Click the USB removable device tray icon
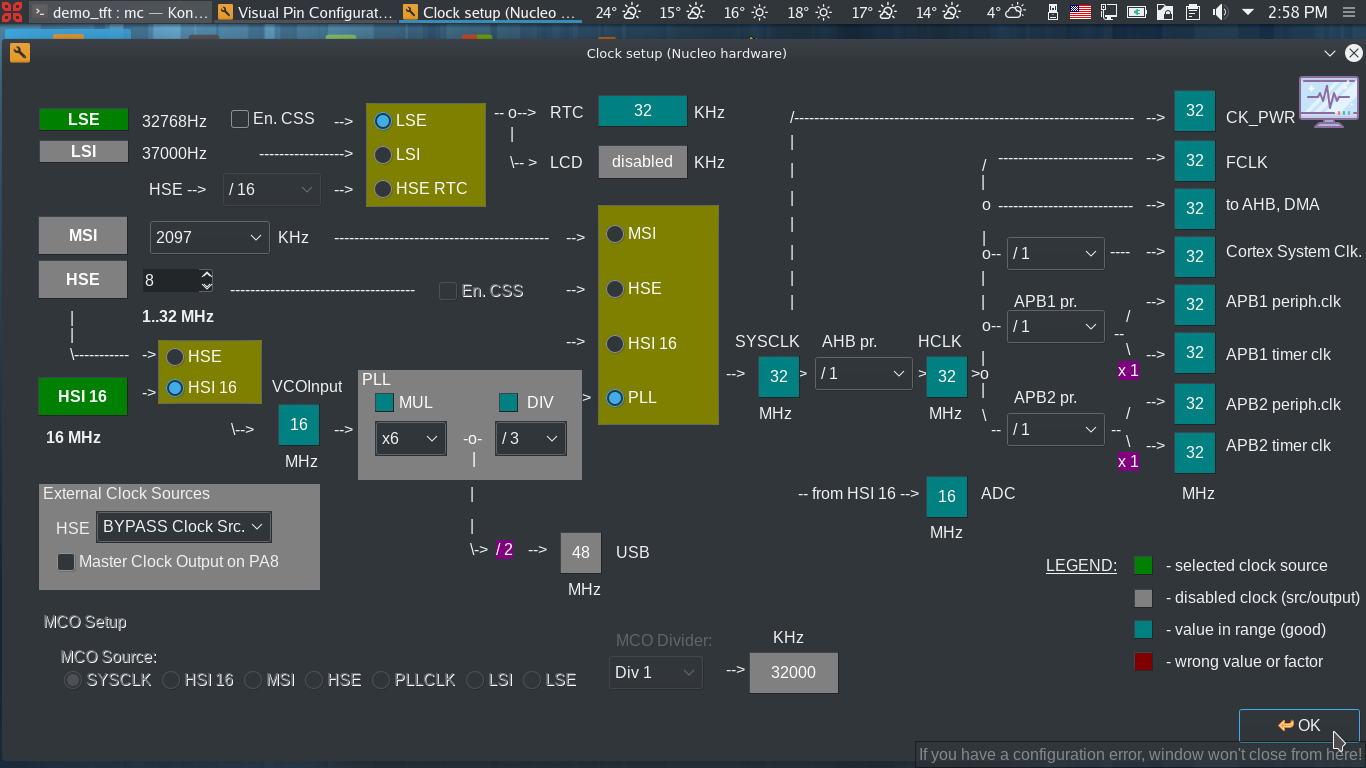This screenshot has width=1366, height=768. tap(1053, 12)
